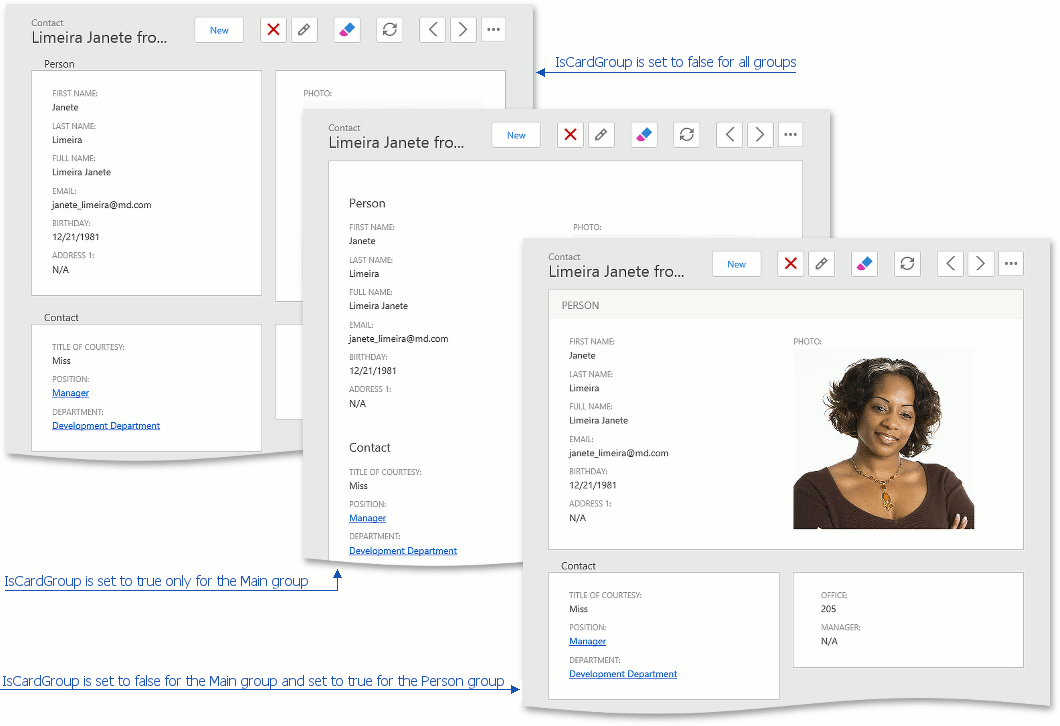Click the Contact heading in the middle window

[370, 447]
